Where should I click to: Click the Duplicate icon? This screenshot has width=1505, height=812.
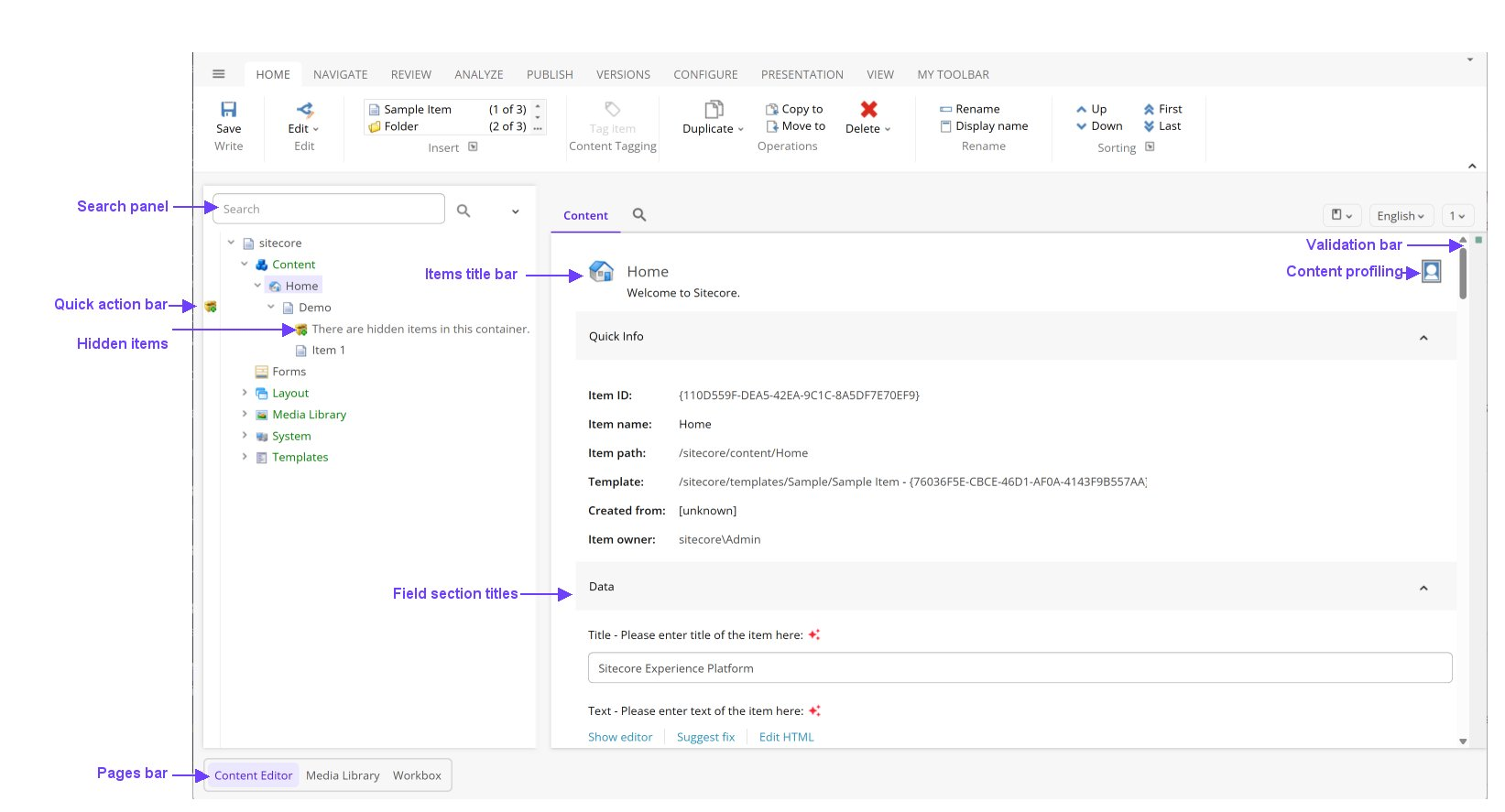714,109
